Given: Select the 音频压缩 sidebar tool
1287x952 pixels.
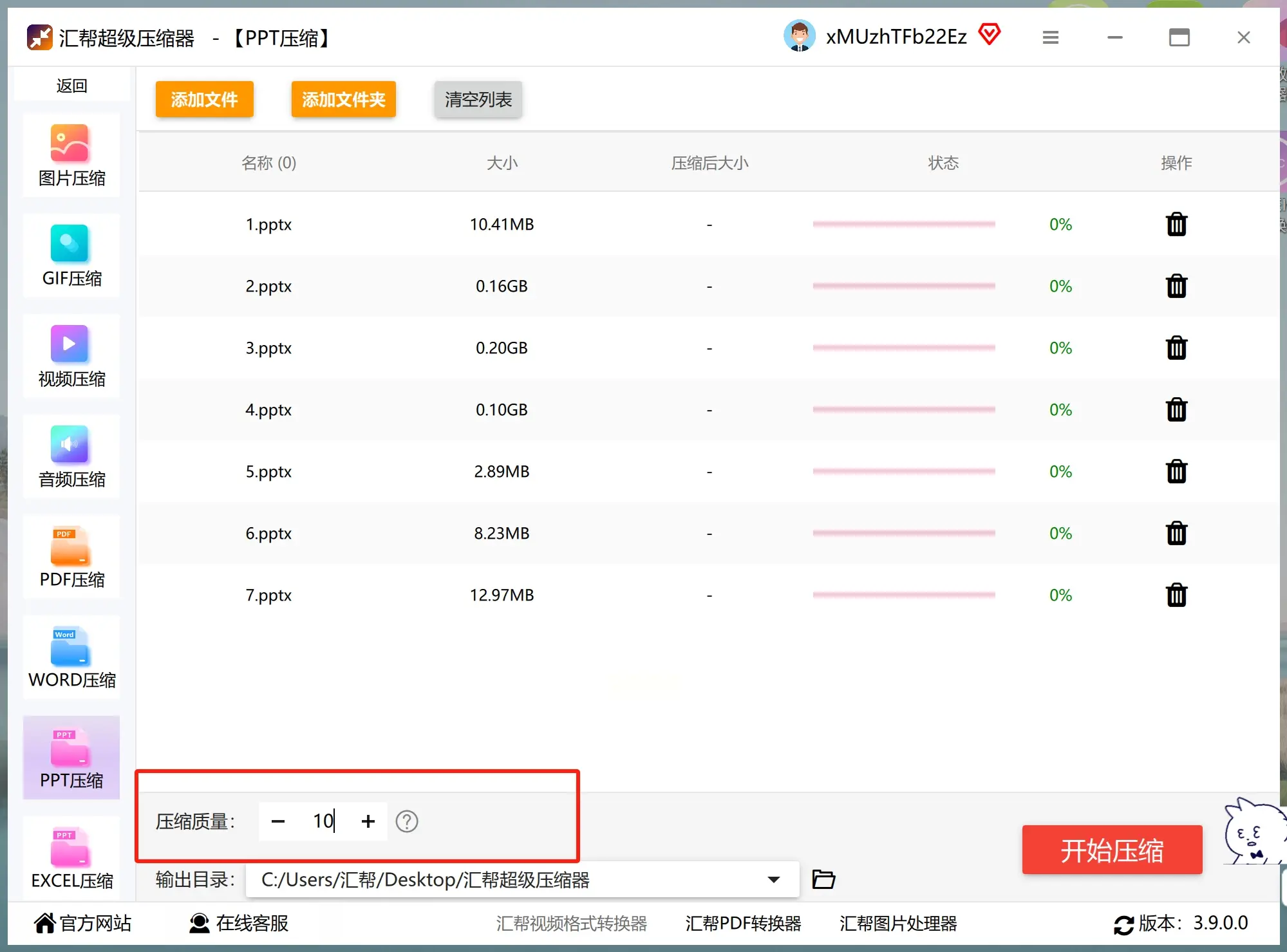Looking at the screenshot, I should click(71, 456).
